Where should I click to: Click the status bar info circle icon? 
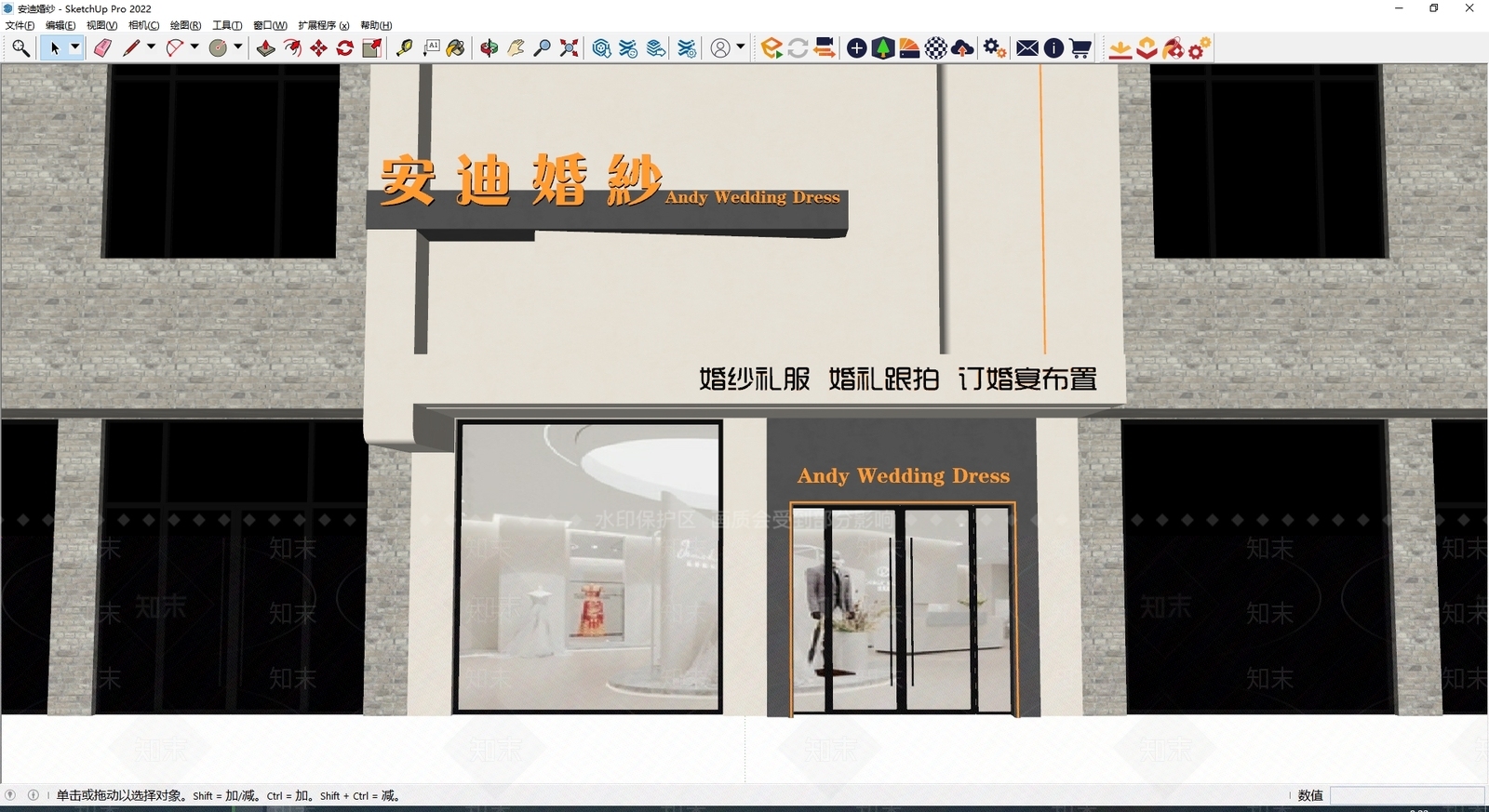34,795
